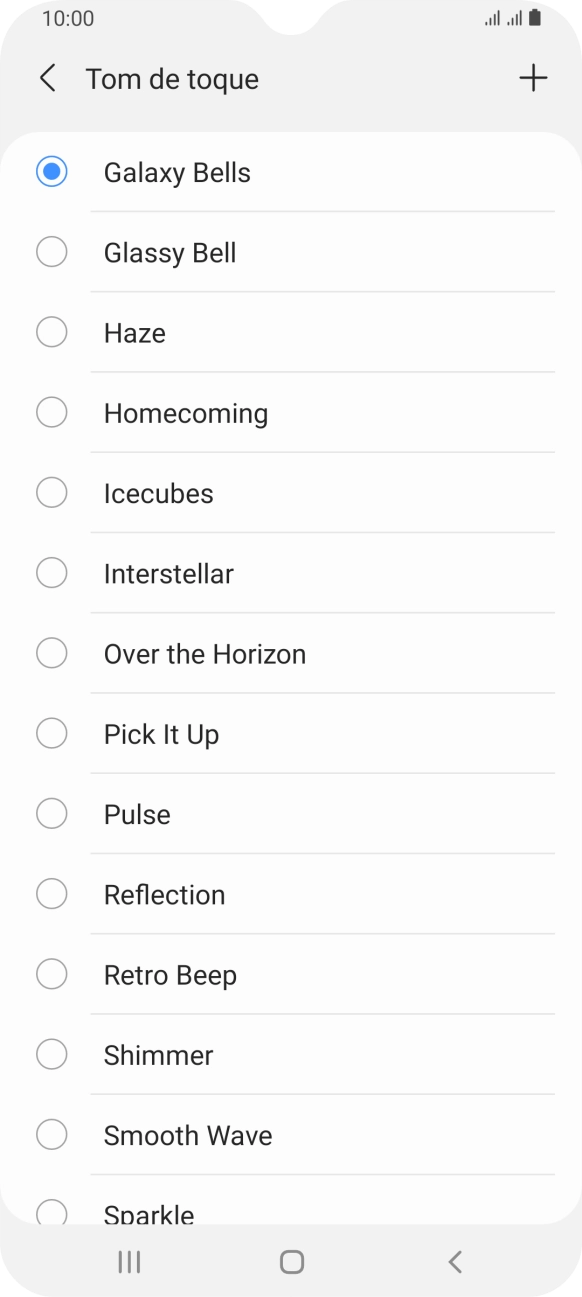The width and height of the screenshot is (582, 1297).
Task: Select the Interstellar ringtone
Action: click(x=291, y=573)
